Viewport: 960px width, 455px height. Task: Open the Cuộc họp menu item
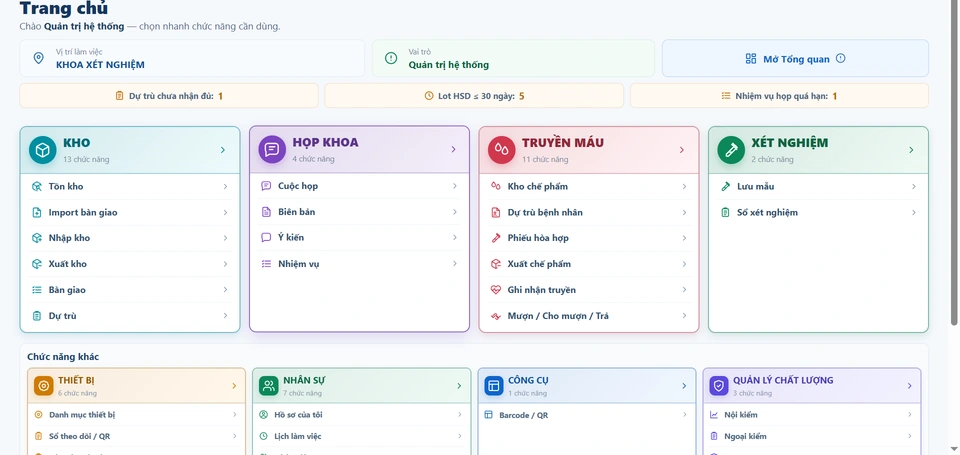tap(359, 186)
